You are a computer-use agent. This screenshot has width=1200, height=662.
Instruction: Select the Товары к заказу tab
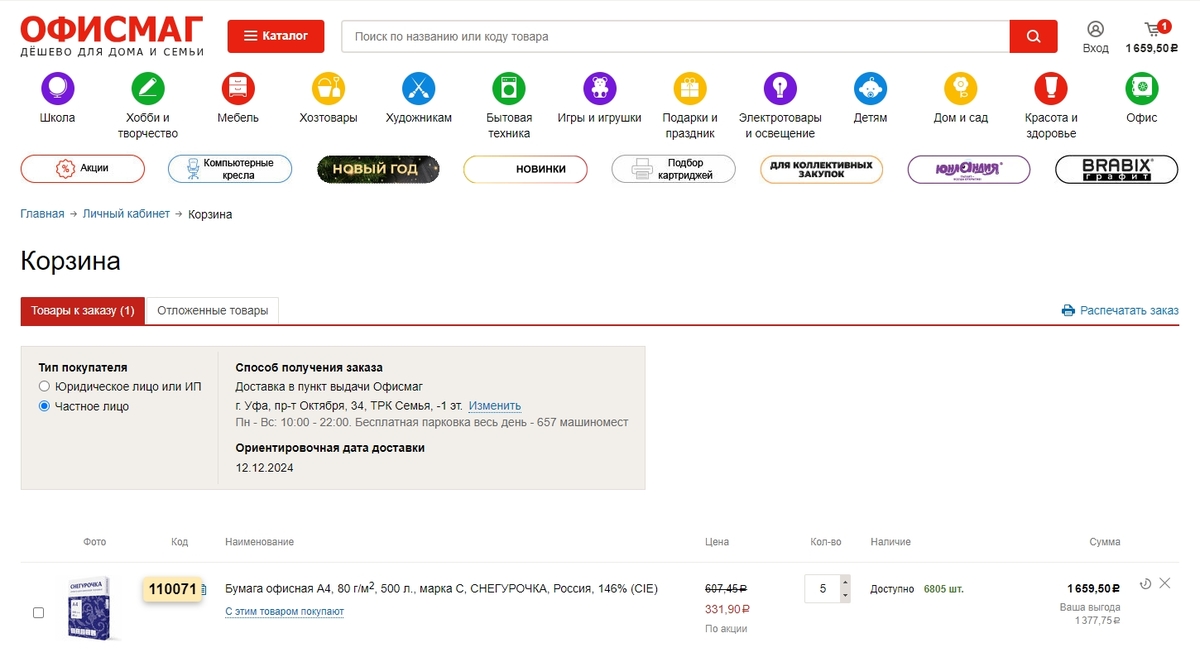point(82,311)
